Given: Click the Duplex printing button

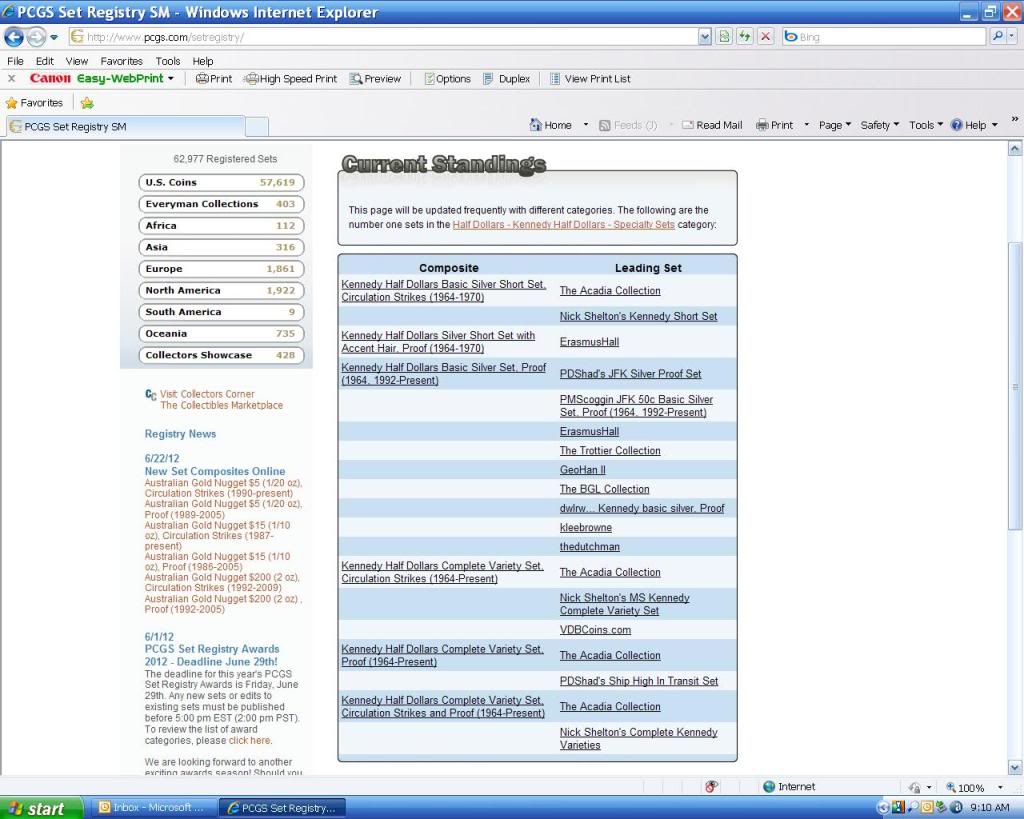Looking at the screenshot, I should (507, 78).
